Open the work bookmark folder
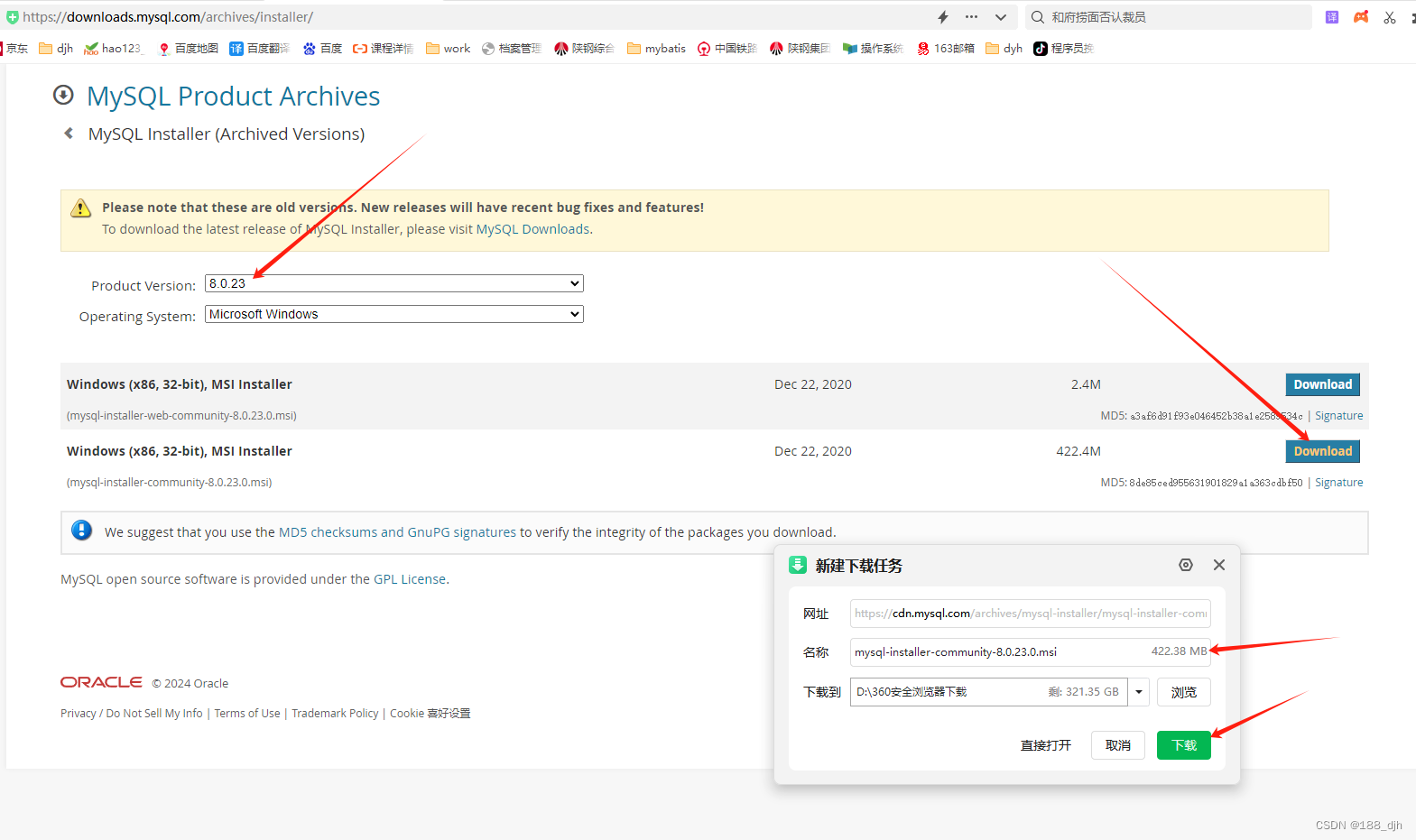 (x=448, y=49)
